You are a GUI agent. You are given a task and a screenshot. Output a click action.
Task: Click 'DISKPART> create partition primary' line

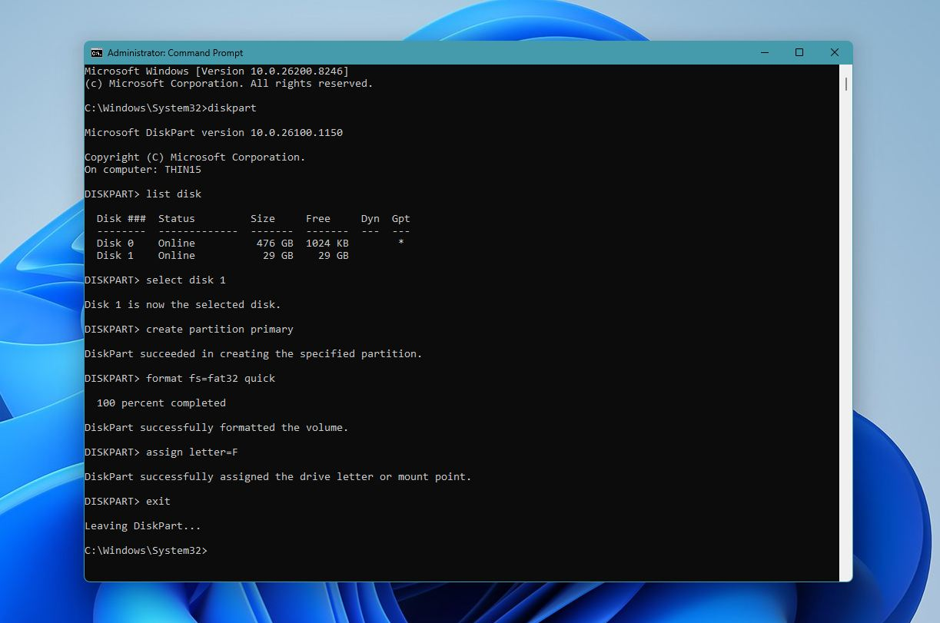pyautogui.click(x=189, y=329)
